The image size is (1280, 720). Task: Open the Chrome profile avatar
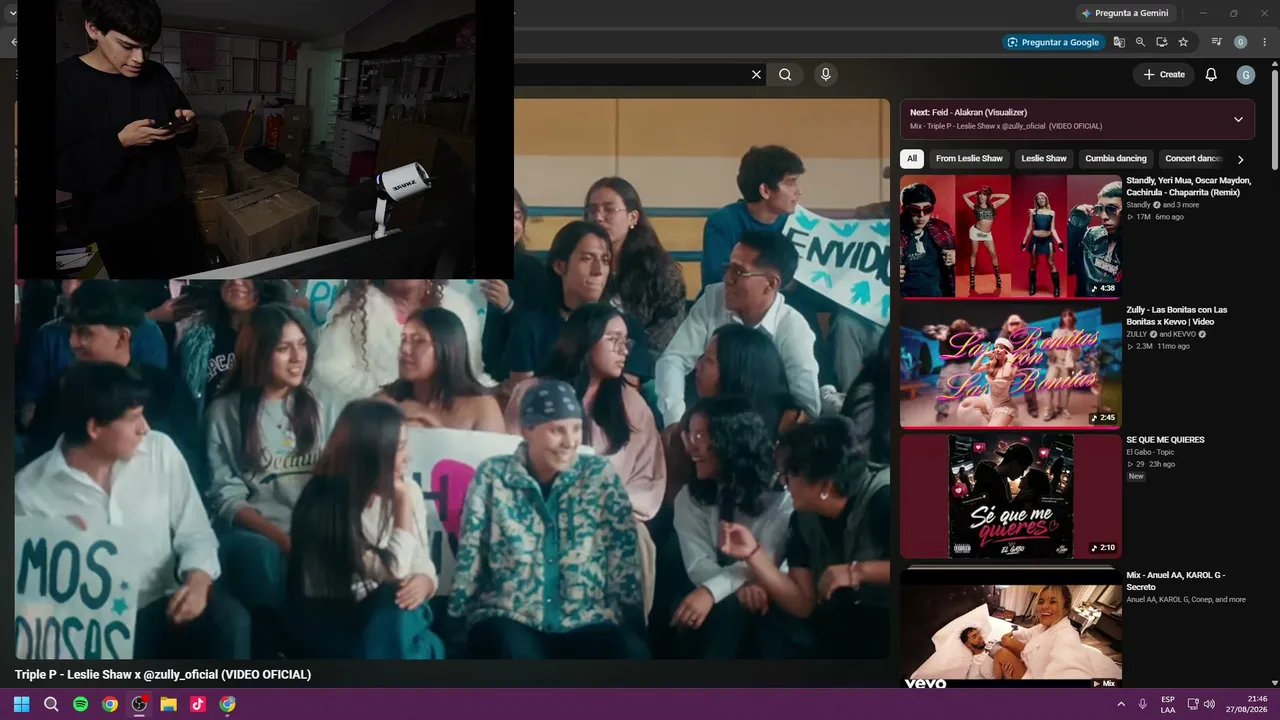click(x=1241, y=42)
